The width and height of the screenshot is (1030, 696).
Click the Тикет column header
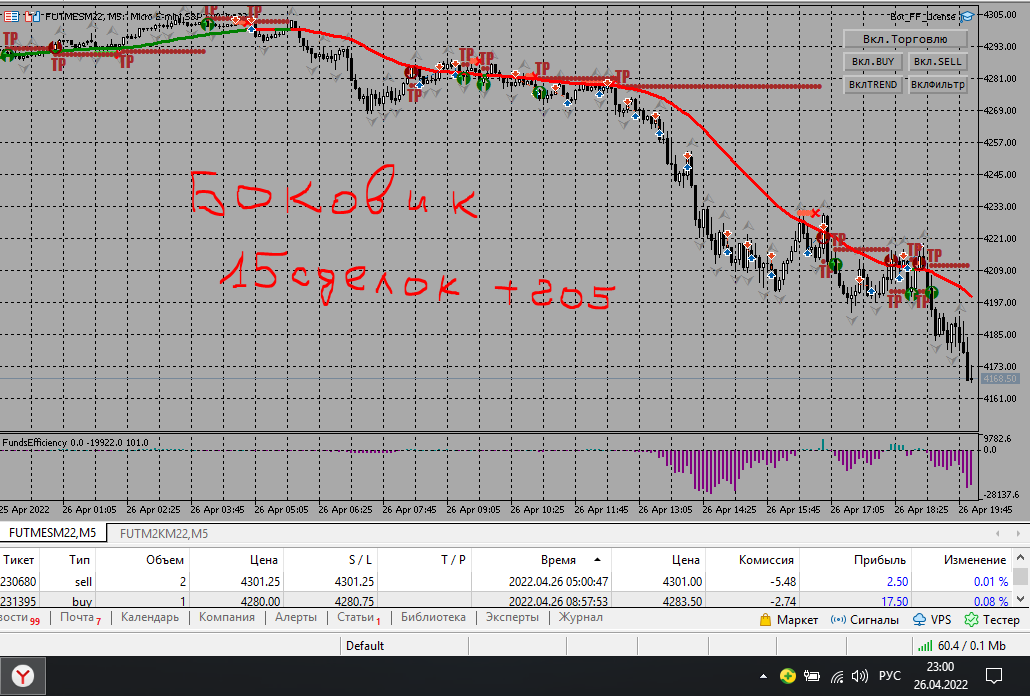coord(18,560)
